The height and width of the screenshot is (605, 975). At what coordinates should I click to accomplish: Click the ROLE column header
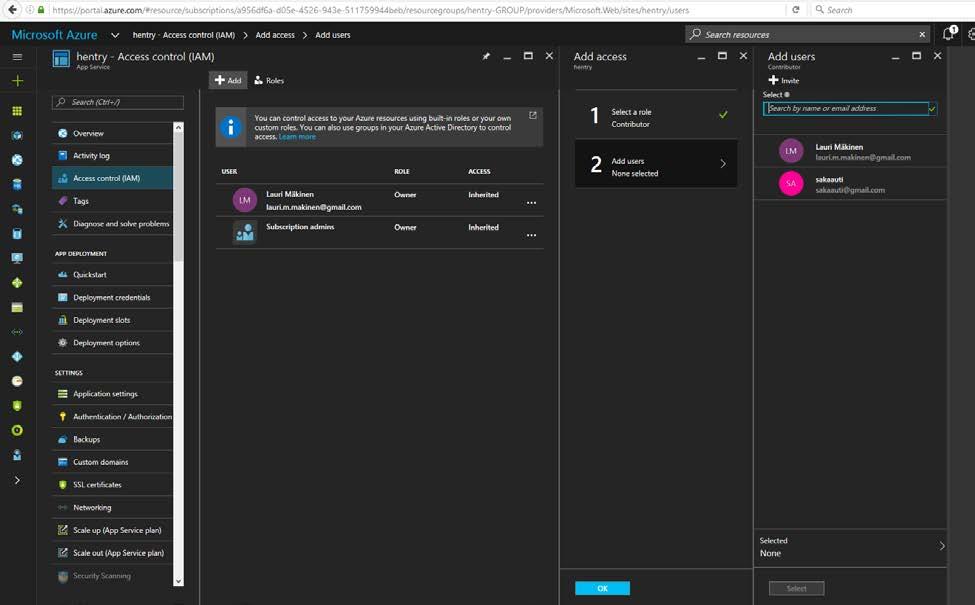pos(402,172)
